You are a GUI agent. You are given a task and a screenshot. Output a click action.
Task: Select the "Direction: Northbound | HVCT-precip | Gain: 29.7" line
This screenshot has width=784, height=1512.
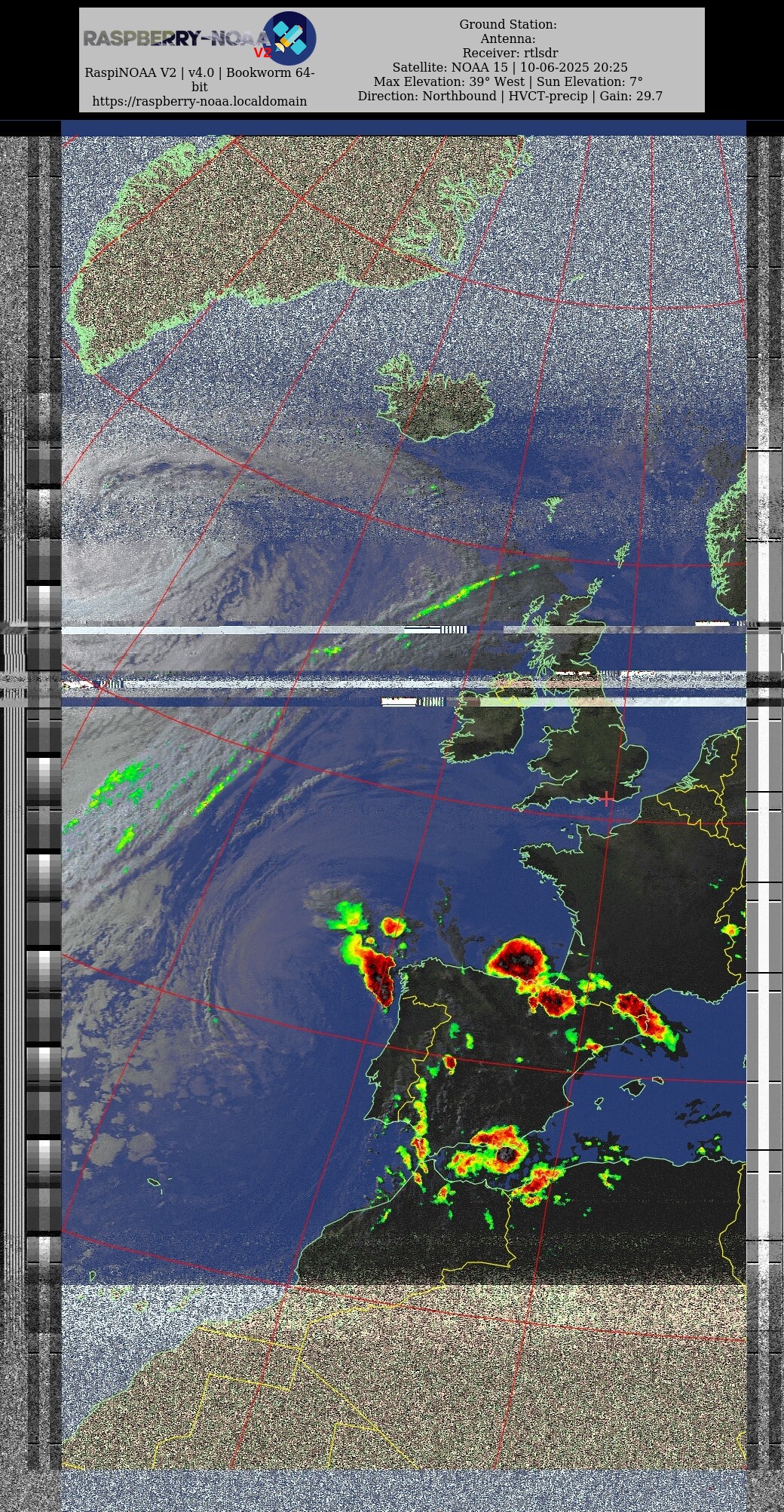[x=510, y=96]
